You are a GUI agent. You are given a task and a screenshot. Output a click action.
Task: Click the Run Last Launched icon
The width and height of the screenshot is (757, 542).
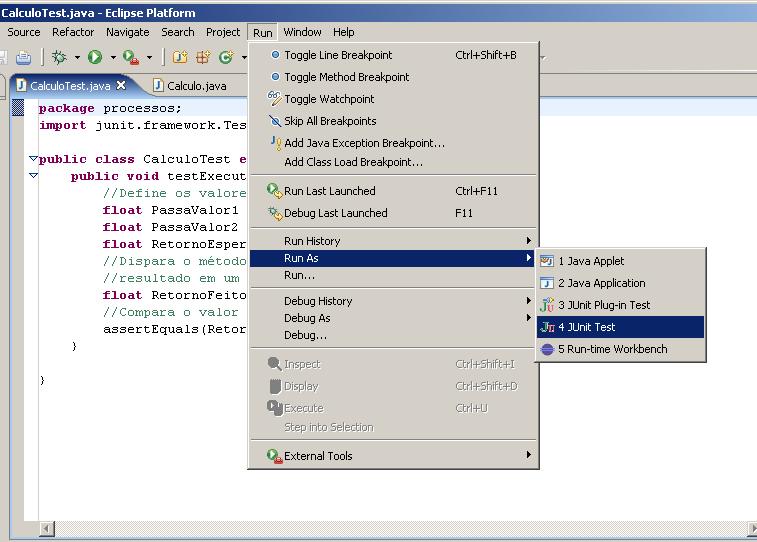[274, 191]
